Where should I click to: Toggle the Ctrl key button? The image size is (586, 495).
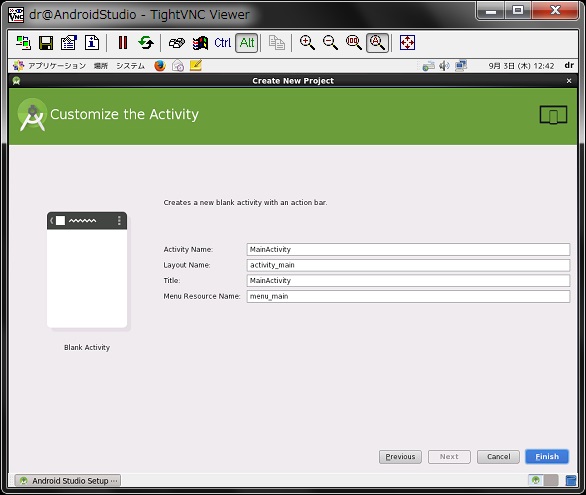(x=223, y=43)
